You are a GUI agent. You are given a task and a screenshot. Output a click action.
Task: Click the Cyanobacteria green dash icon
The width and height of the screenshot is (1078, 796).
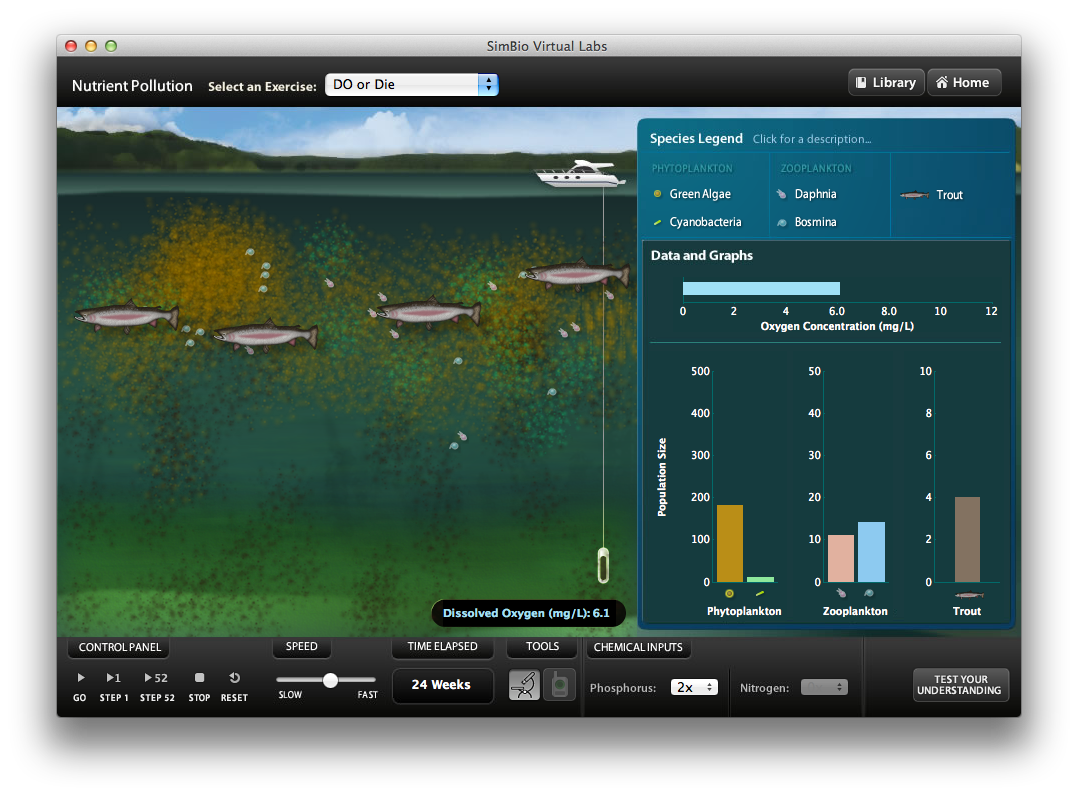[657, 222]
